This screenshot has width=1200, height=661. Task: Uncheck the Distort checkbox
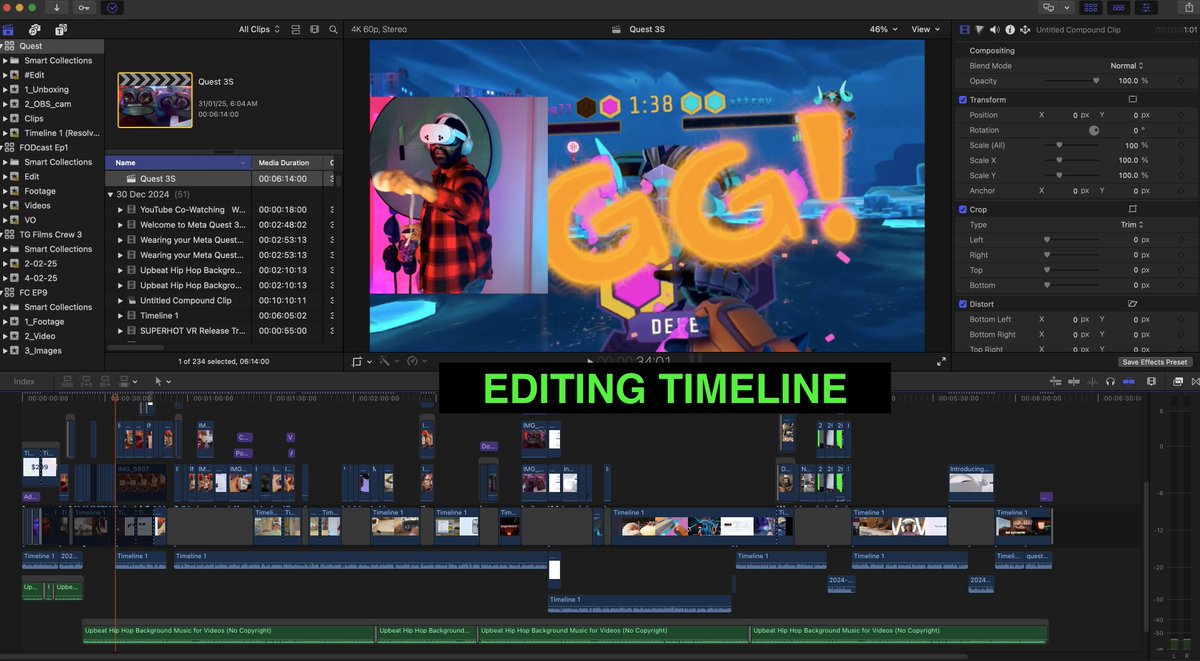(963, 304)
